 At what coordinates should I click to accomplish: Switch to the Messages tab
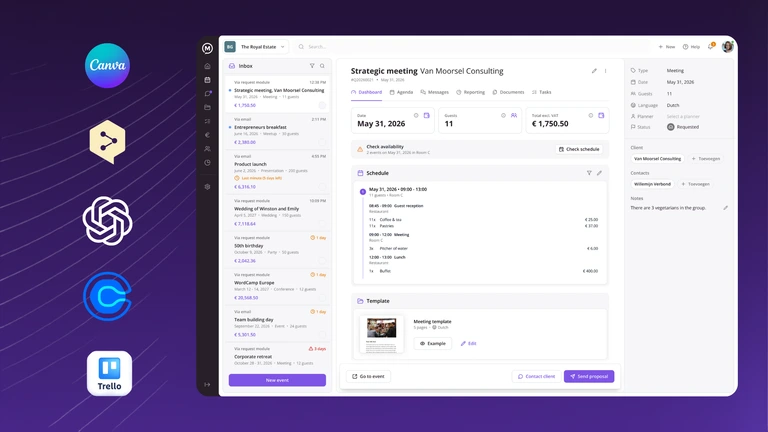click(x=434, y=92)
